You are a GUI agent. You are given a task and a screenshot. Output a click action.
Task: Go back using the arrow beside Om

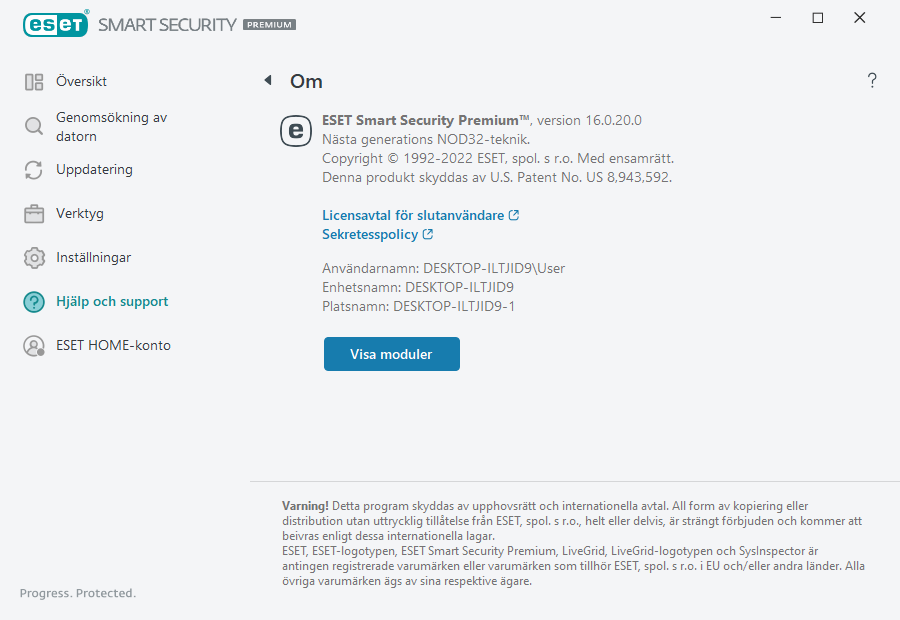coord(268,81)
